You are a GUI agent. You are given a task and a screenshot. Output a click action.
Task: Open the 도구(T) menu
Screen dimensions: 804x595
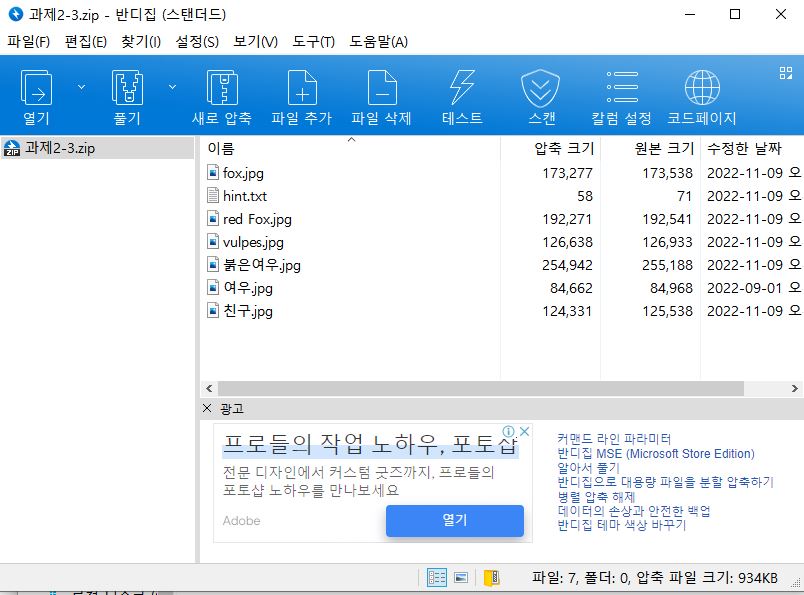313,42
